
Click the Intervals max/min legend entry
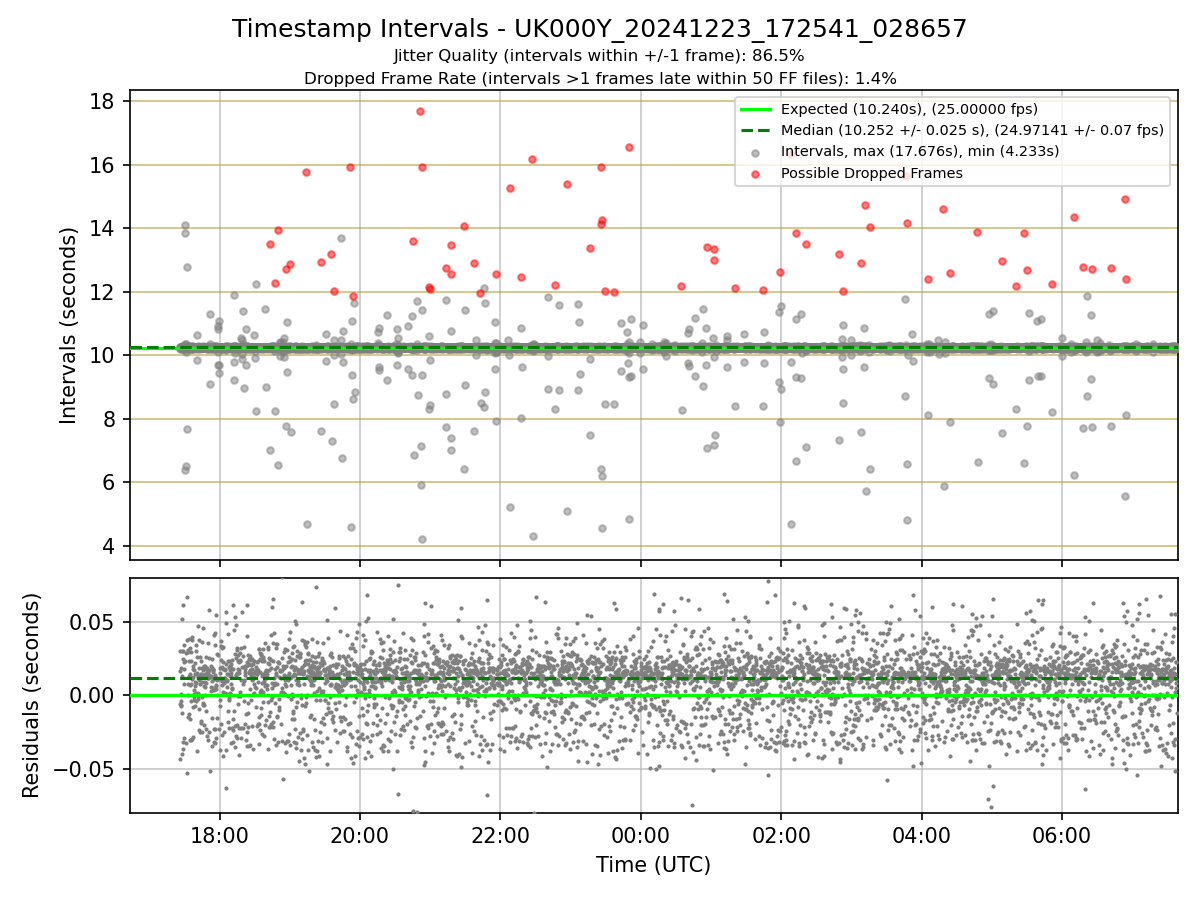(x=920, y=151)
